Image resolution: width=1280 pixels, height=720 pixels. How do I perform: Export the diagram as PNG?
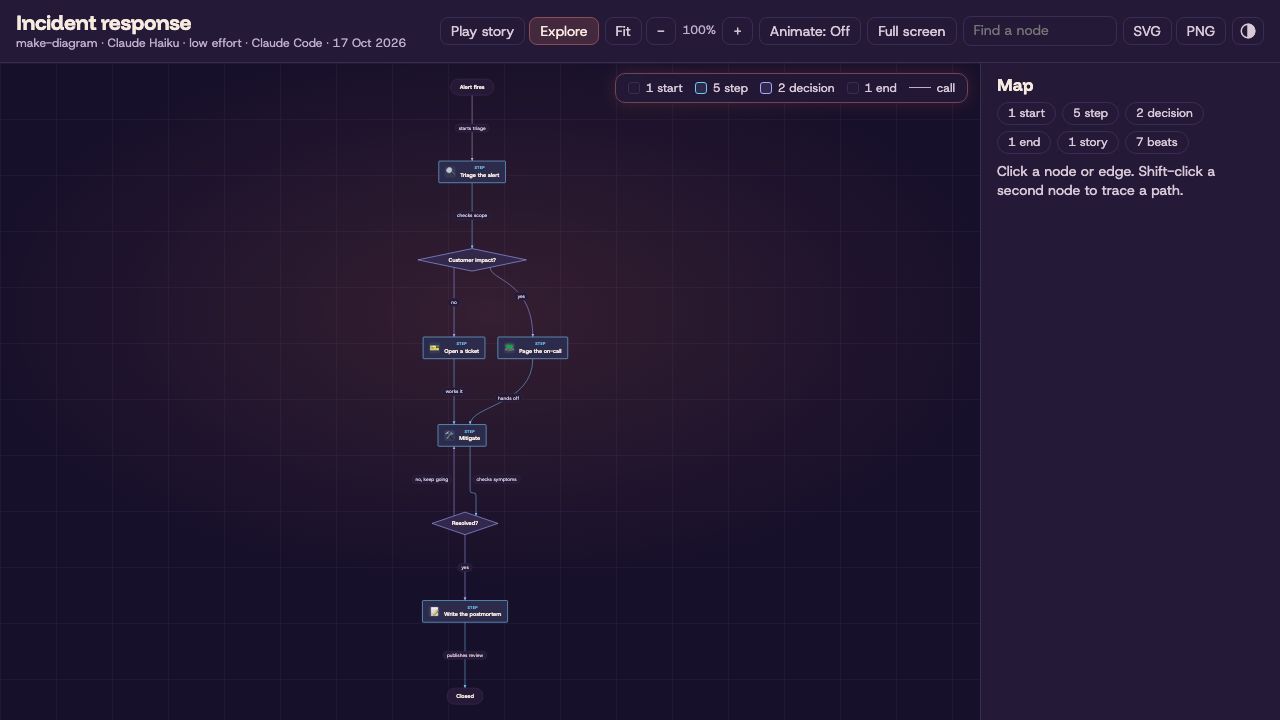1201,31
